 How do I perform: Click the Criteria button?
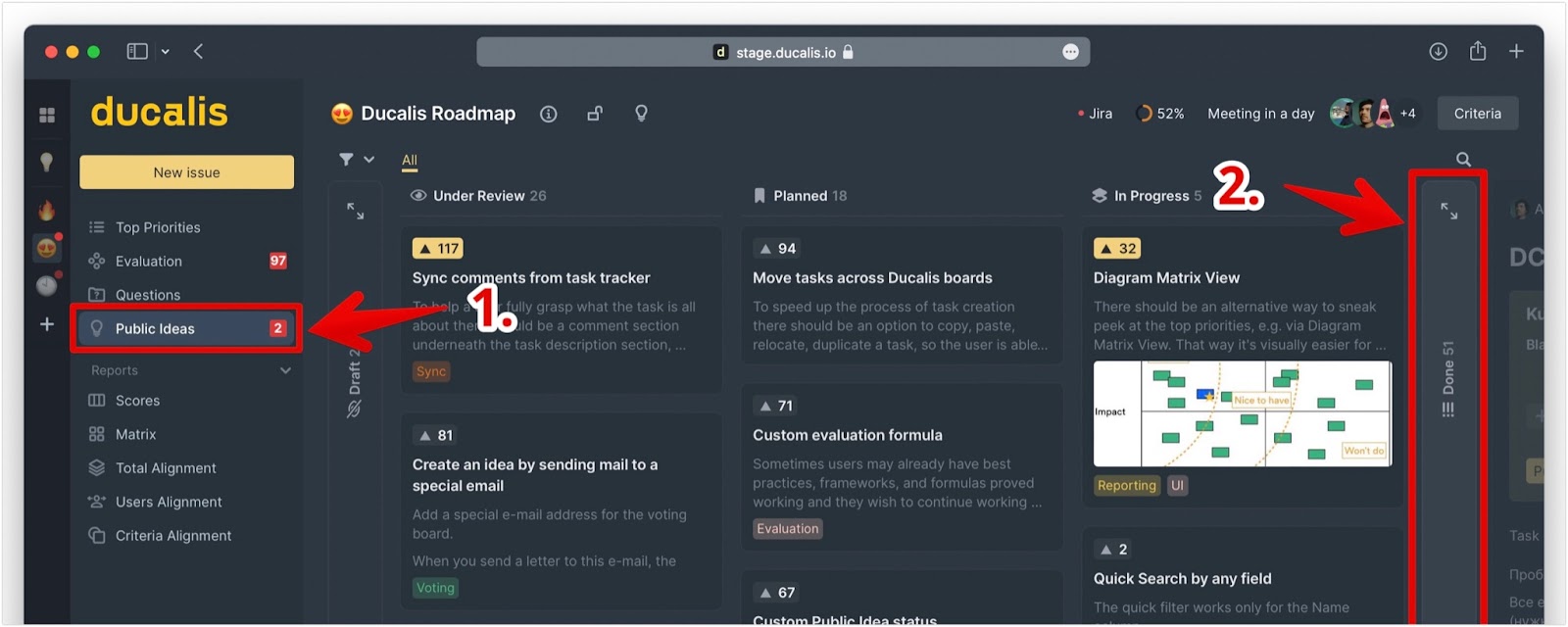pyautogui.click(x=1478, y=114)
